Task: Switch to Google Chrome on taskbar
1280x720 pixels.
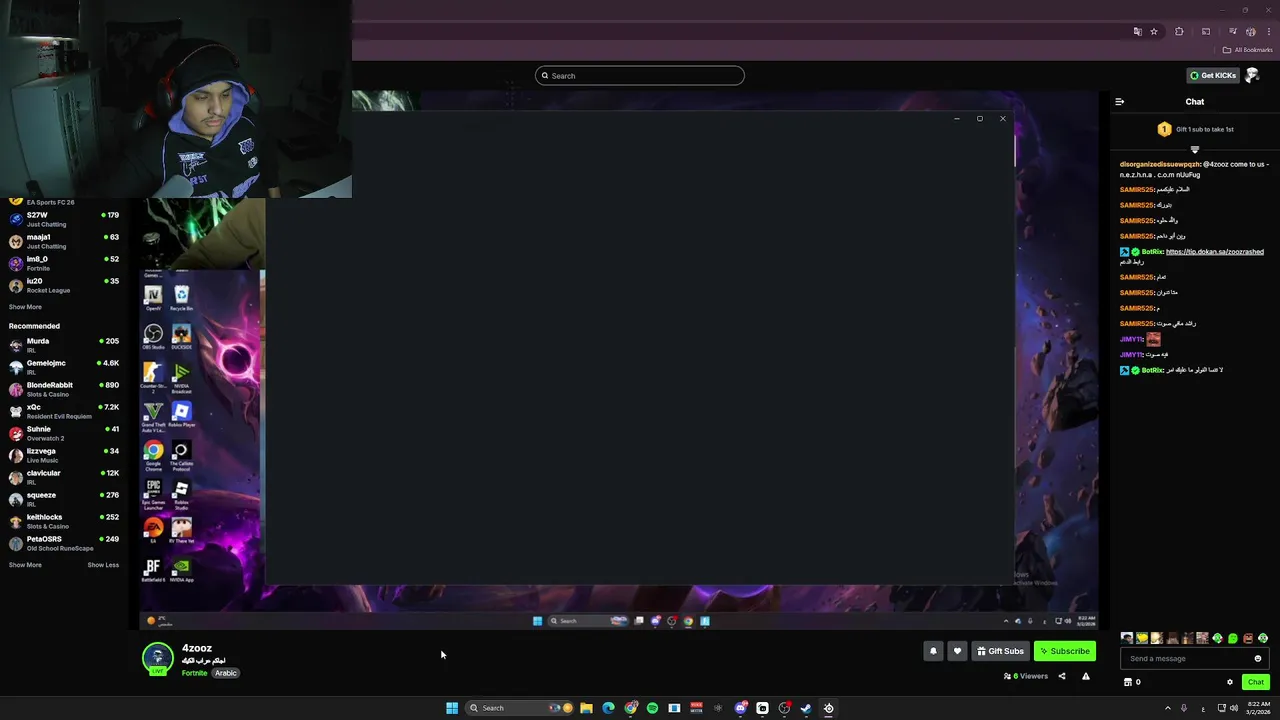Action: tap(631, 708)
